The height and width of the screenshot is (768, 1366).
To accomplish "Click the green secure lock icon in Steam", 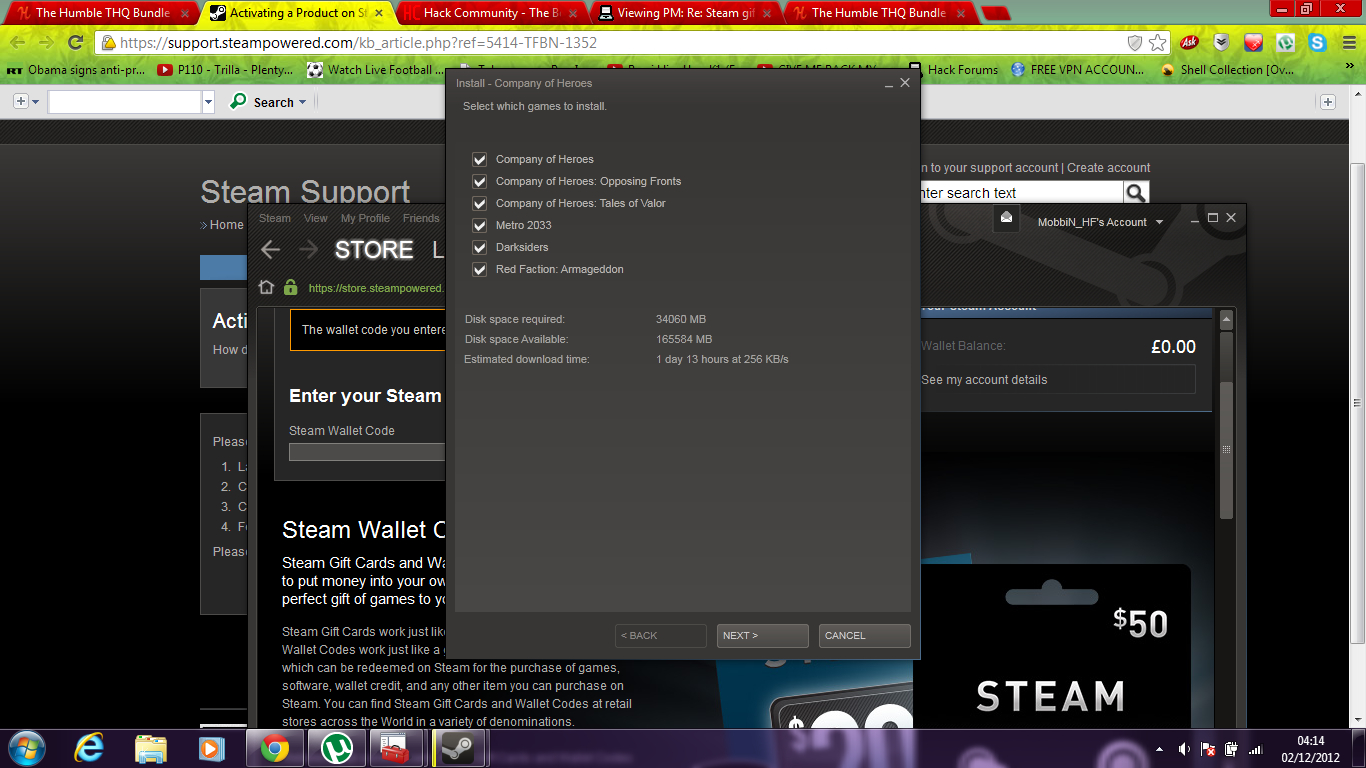I will pos(290,287).
